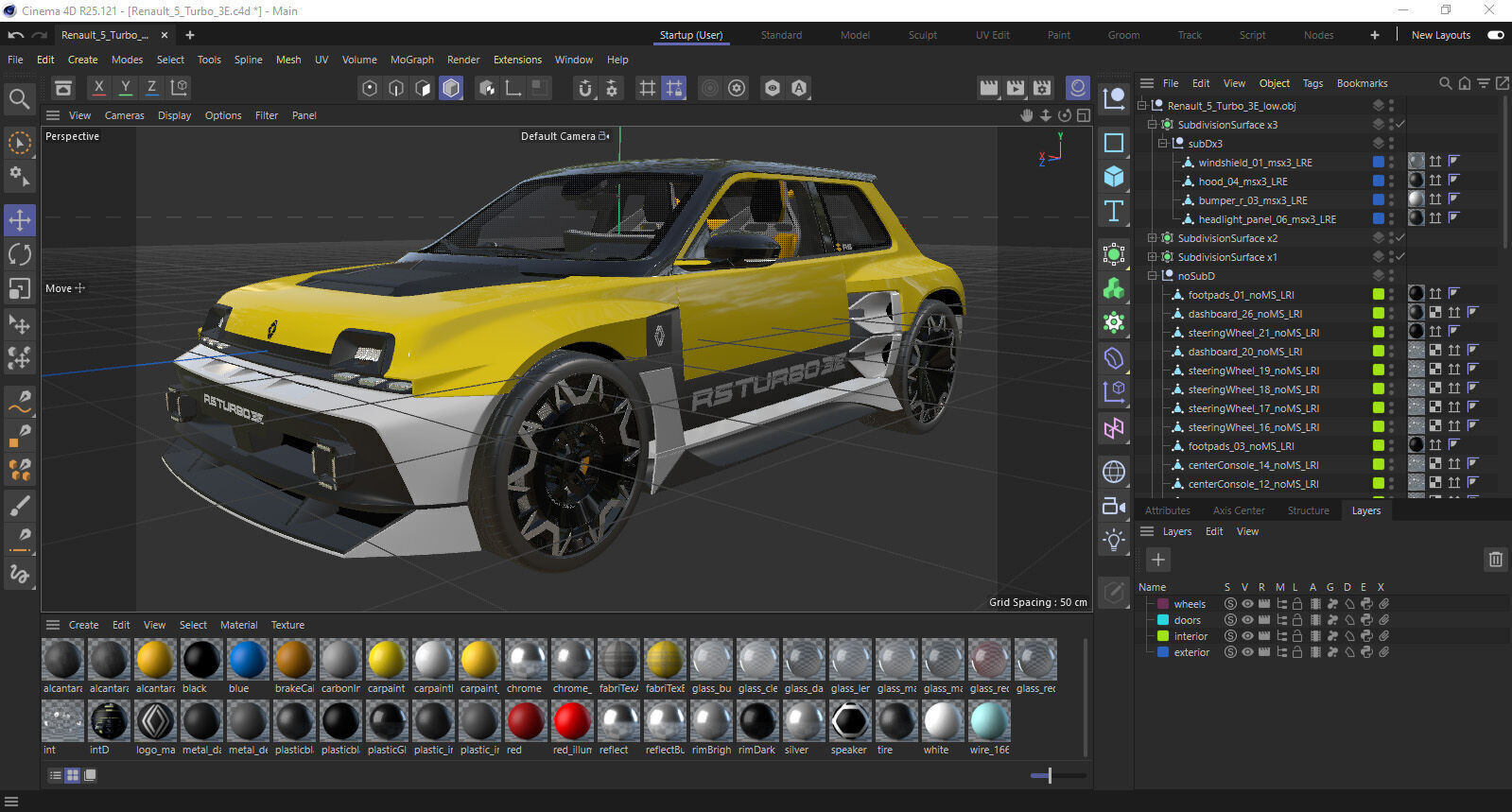Select the Move tool in left palette

tap(20, 220)
